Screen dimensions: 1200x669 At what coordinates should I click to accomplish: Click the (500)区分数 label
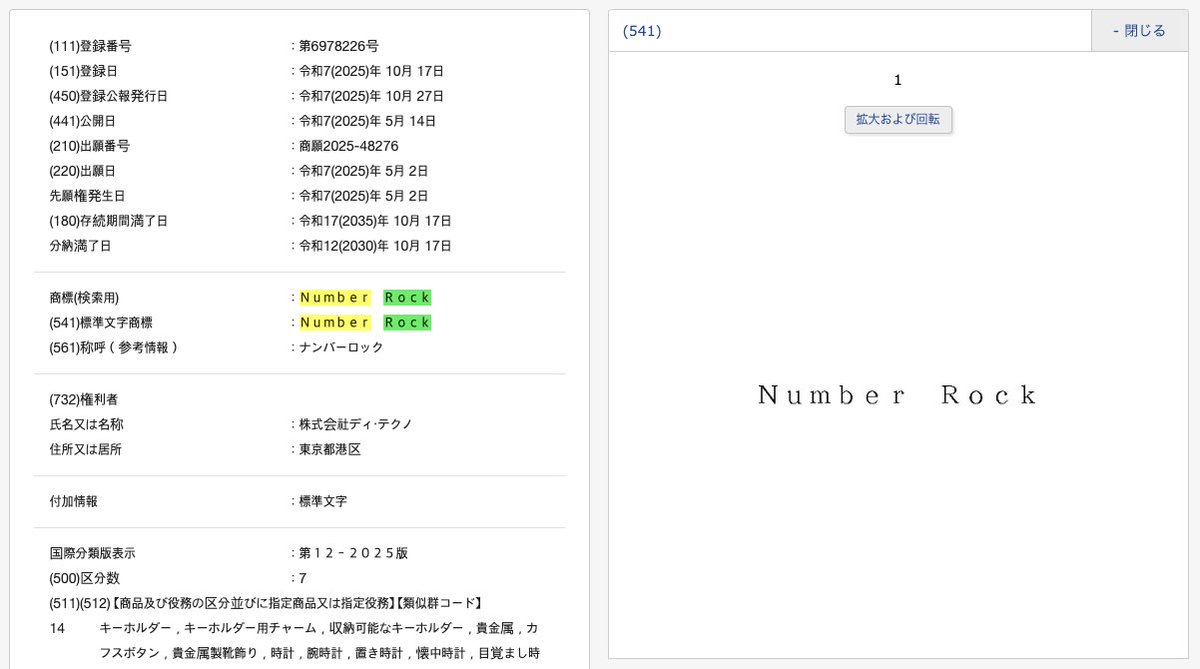[x=84, y=578]
